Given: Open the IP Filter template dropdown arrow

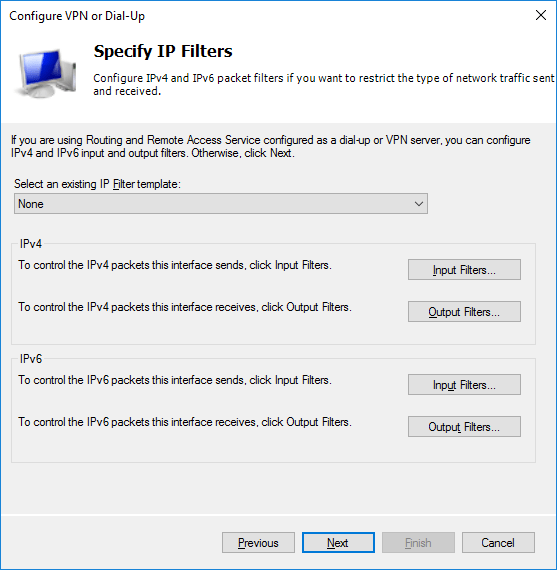Looking at the screenshot, I should pyautogui.click(x=418, y=204).
